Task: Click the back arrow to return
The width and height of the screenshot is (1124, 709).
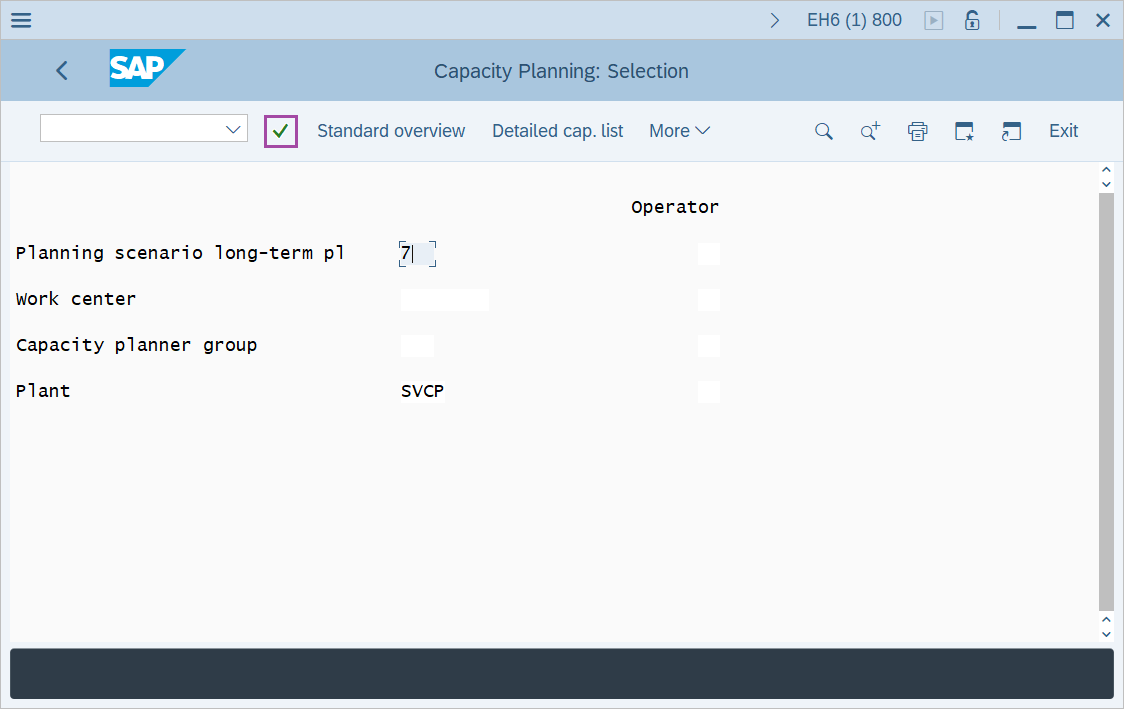Action: (x=61, y=70)
